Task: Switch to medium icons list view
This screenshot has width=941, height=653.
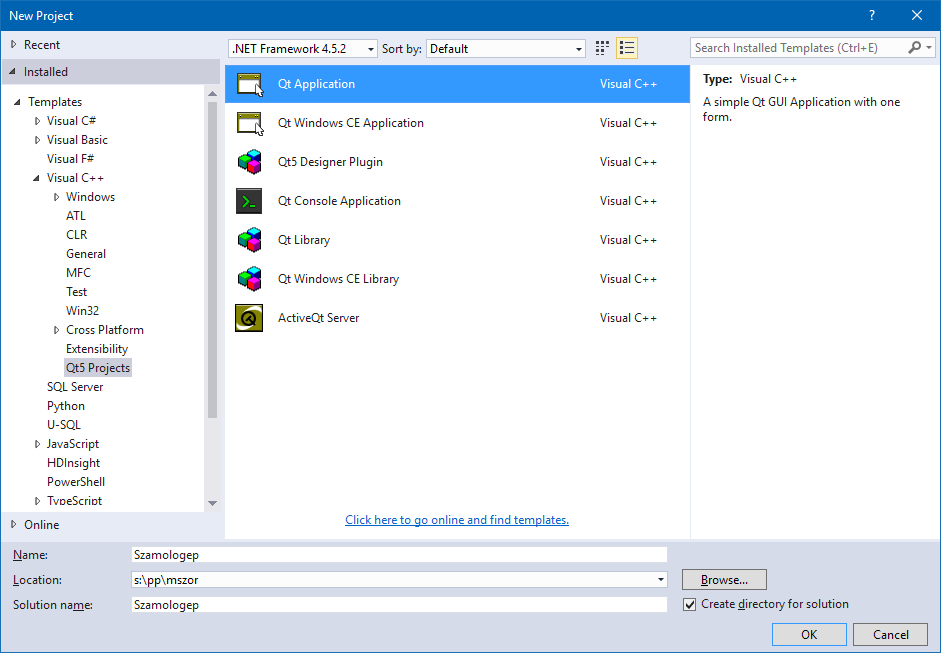Action: click(627, 49)
